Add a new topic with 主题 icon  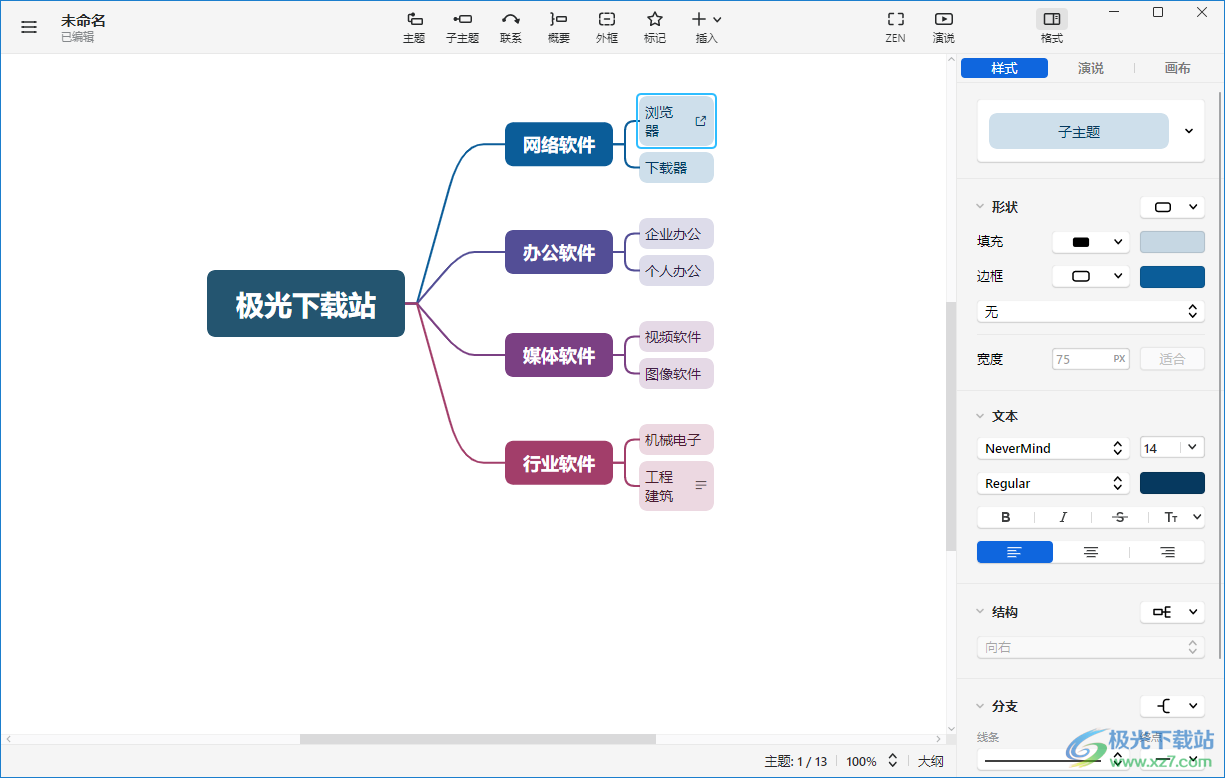(414, 27)
